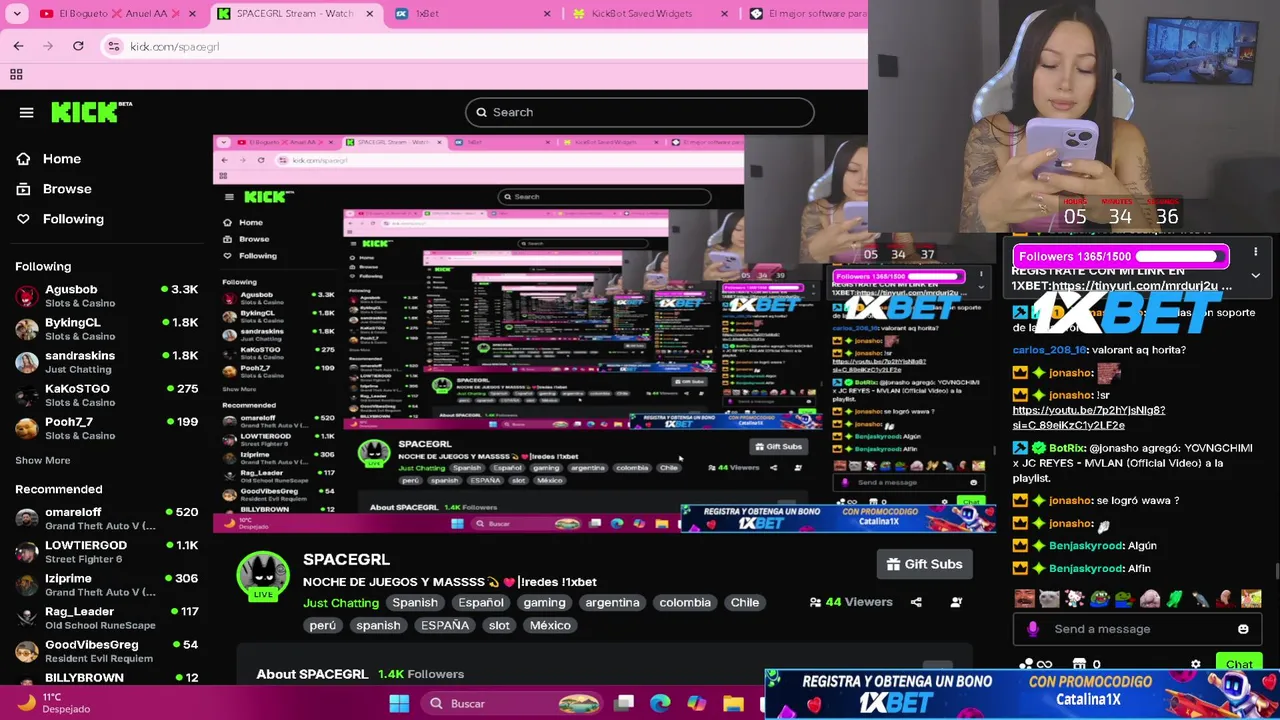Select the perú tag

tap(323, 625)
